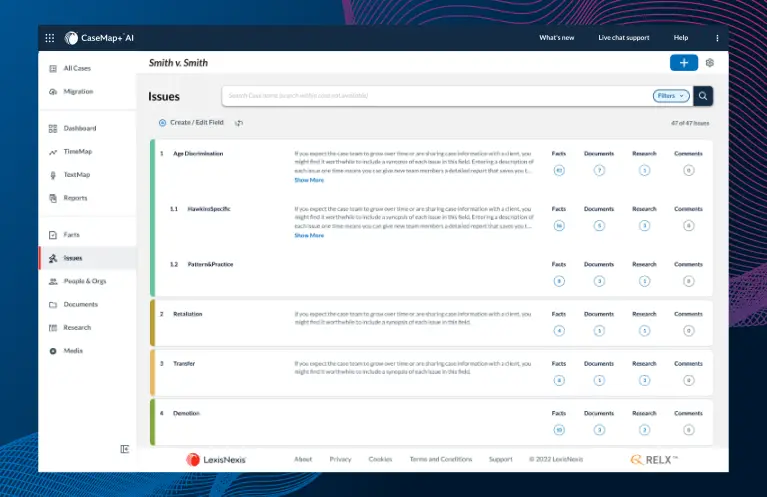Select the Pattern&Practice sub-issue
This screenshot has height=497, width=767.
click(210, 264)
